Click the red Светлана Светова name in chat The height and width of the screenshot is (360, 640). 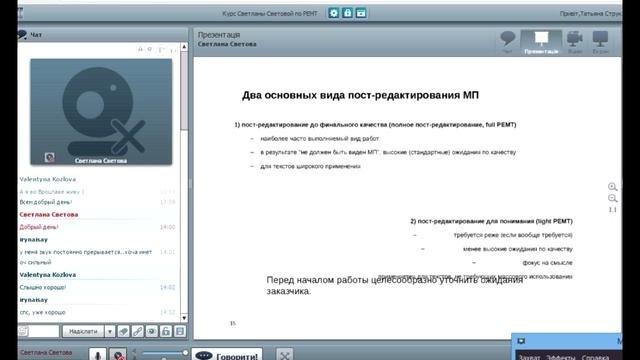pos(49,214)
